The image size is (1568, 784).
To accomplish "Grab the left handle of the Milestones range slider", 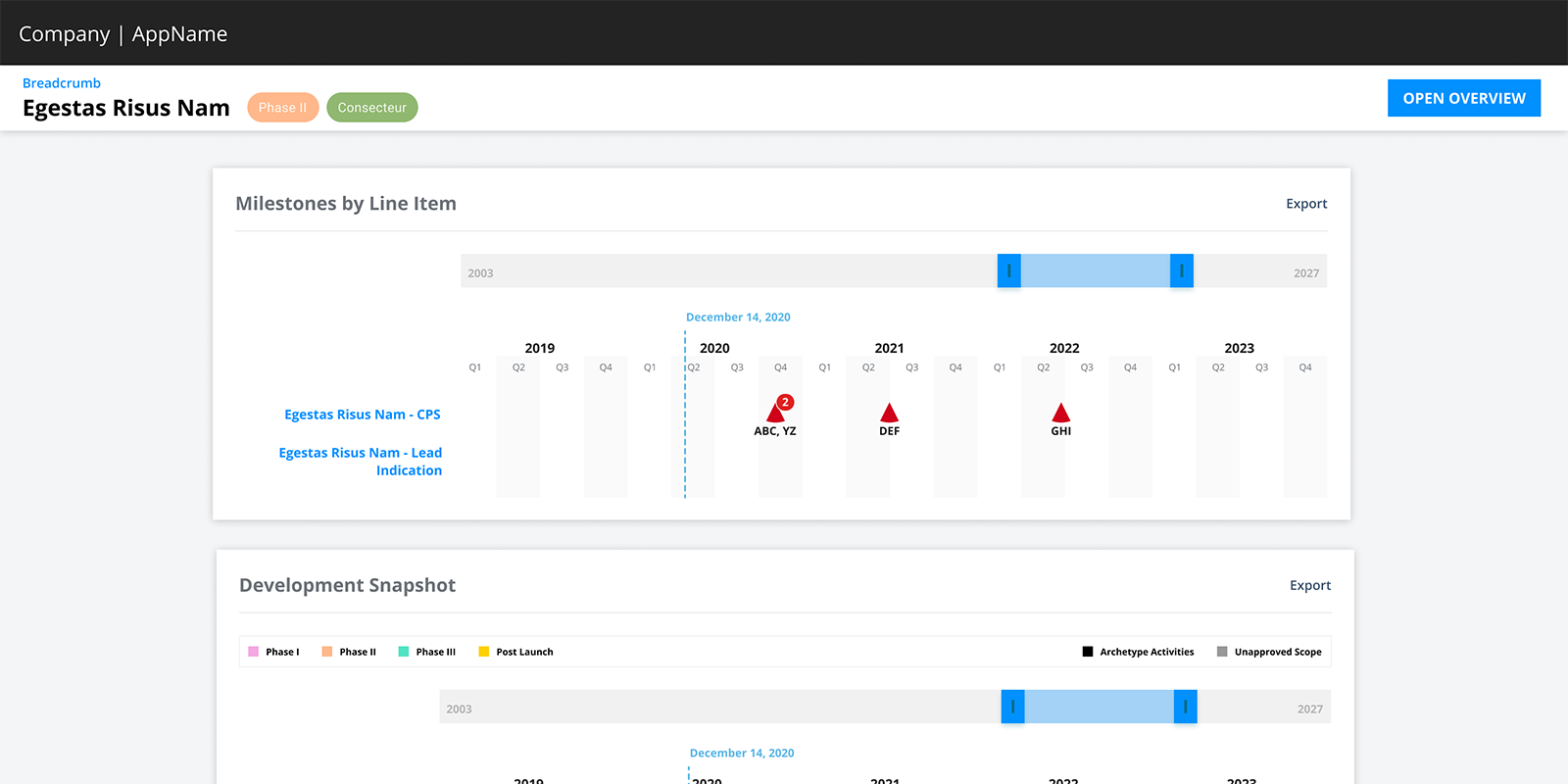I will [x=1009, y=270].
